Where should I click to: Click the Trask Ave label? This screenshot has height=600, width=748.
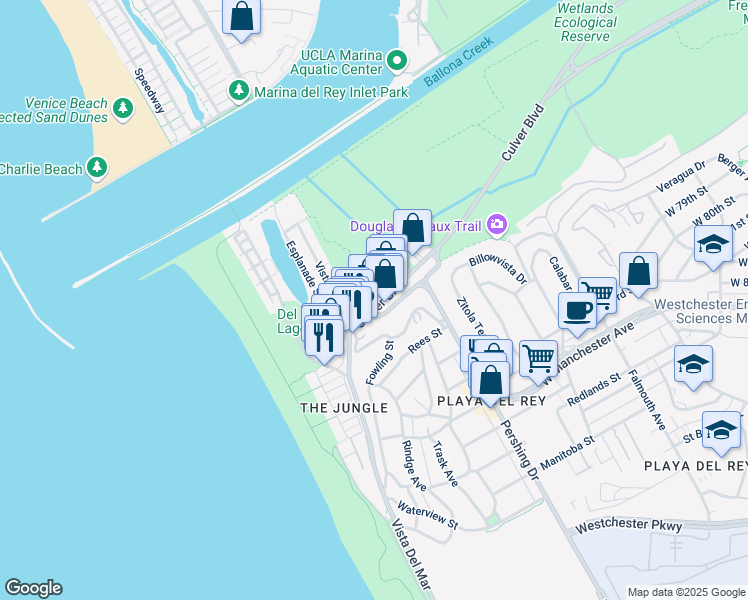[x=446, y=464]
